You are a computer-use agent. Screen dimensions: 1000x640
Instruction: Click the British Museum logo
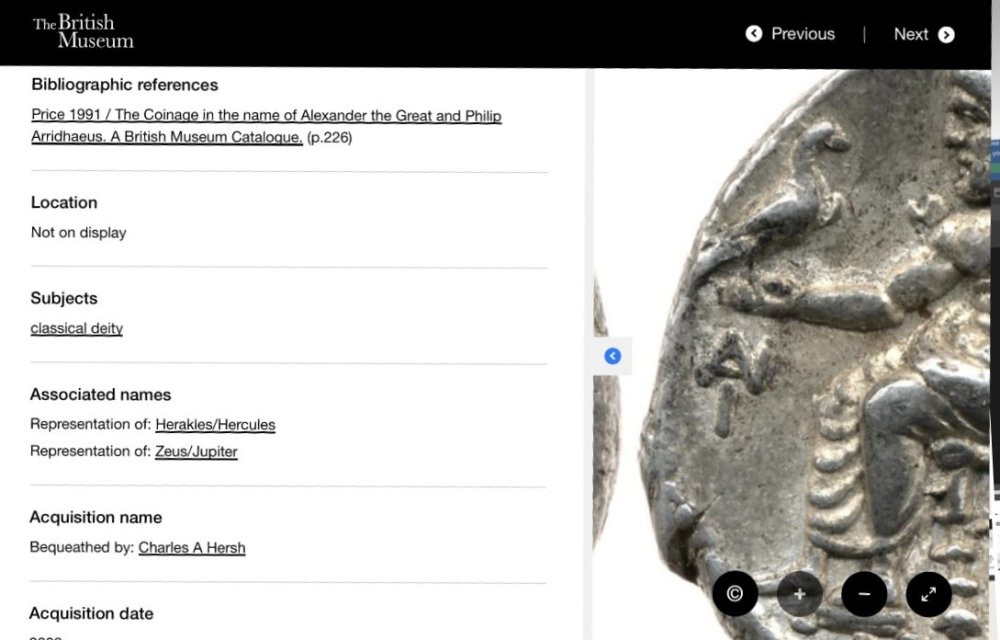83,32
